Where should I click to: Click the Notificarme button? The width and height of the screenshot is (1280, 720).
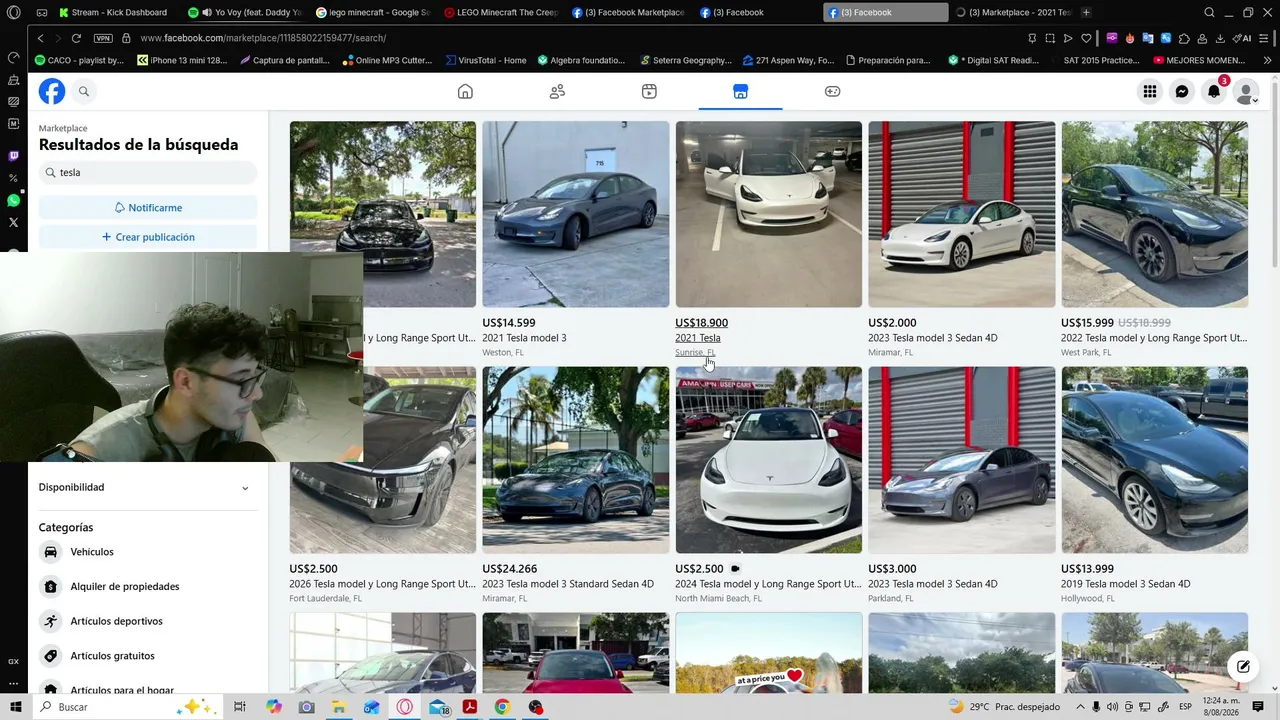pos(148,207)
